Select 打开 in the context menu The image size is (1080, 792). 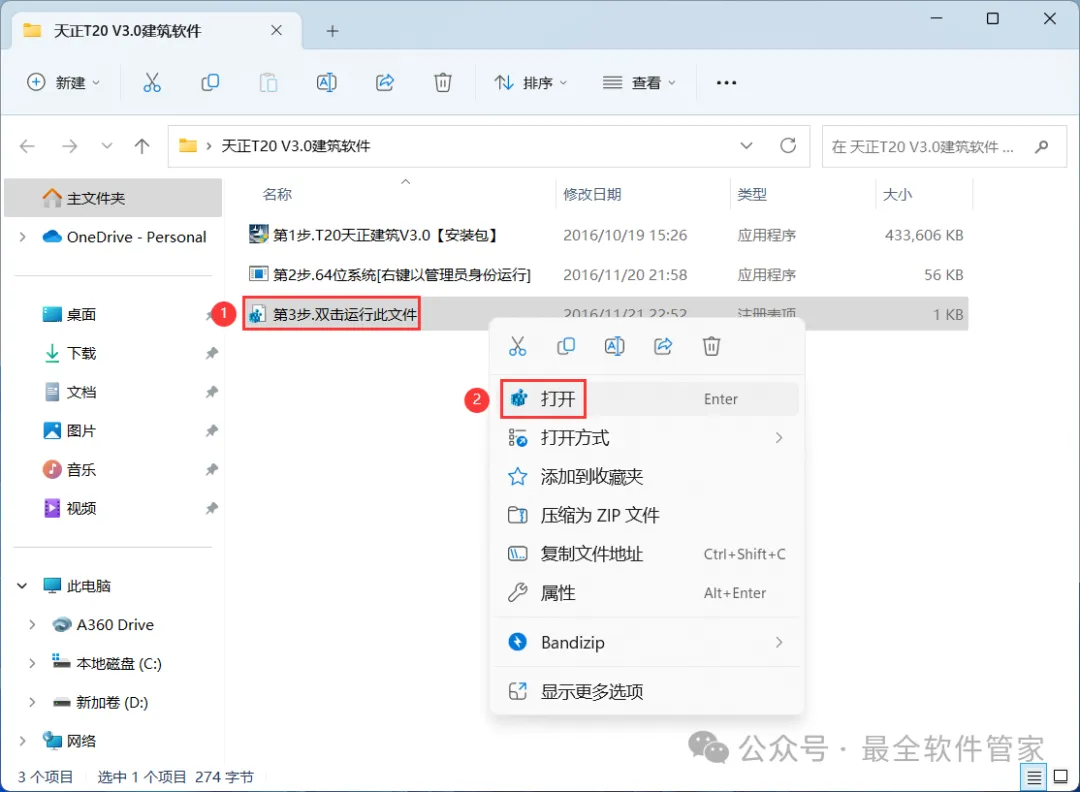coord(646,399)
